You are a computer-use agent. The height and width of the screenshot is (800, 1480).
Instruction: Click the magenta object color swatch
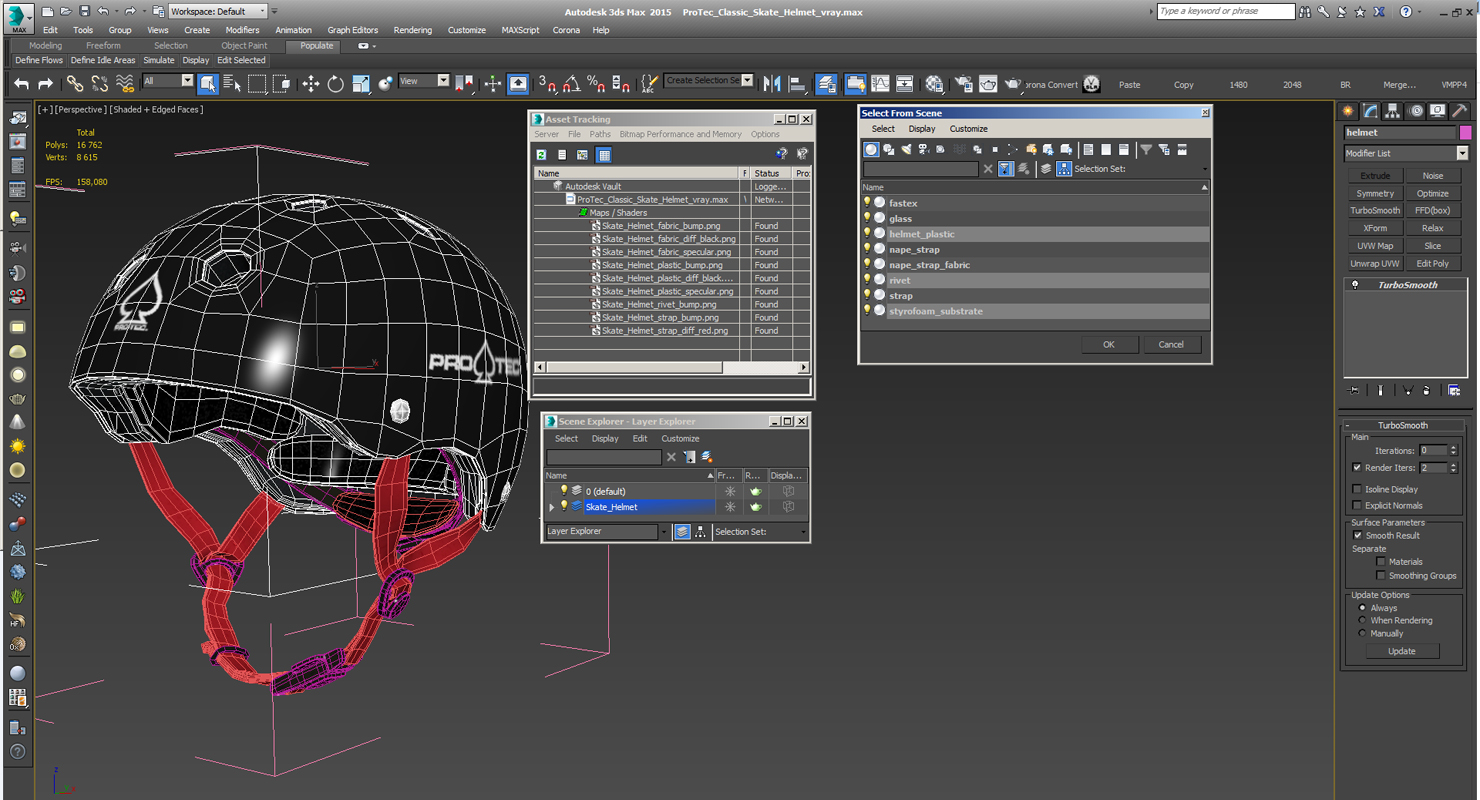tap(1465, 133)
